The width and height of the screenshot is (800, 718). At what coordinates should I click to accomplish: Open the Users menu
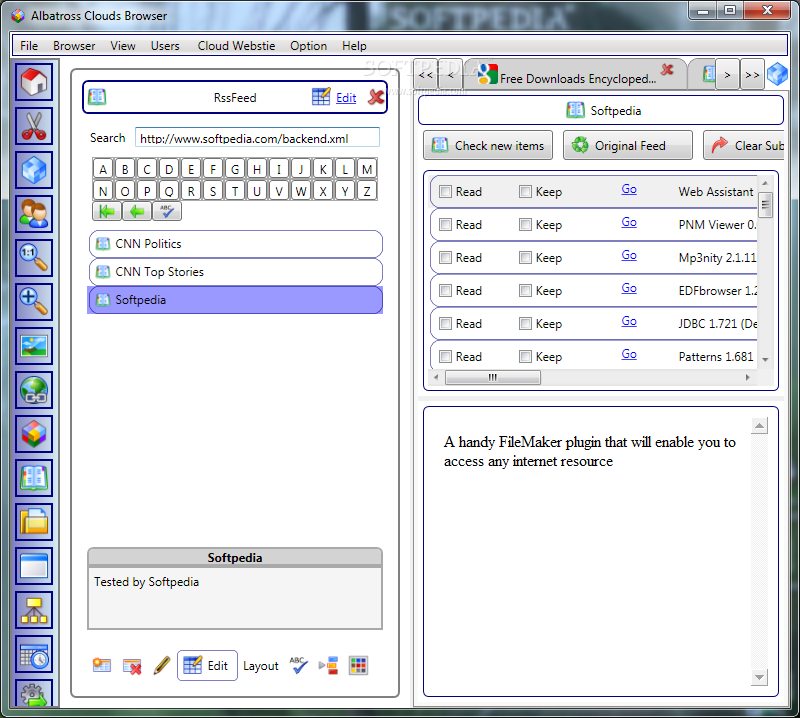pyautogui.click(x=165, y=46)
